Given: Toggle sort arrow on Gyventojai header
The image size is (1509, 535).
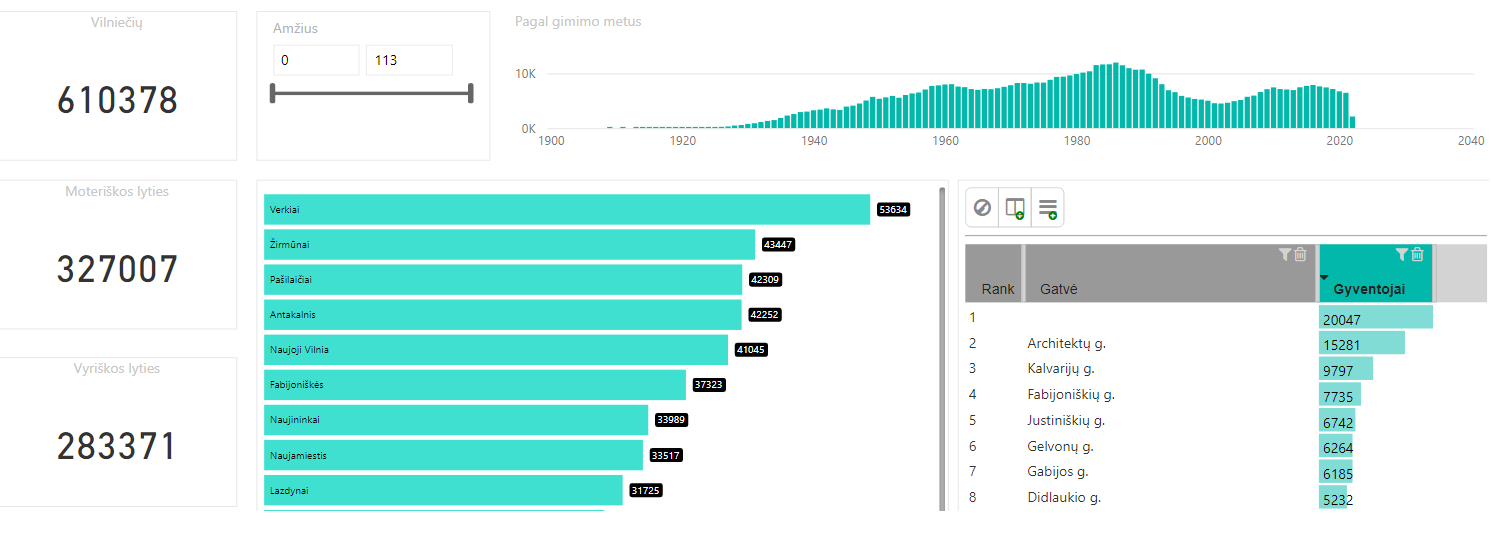Looking at the screenshot, I should 1325,278.
